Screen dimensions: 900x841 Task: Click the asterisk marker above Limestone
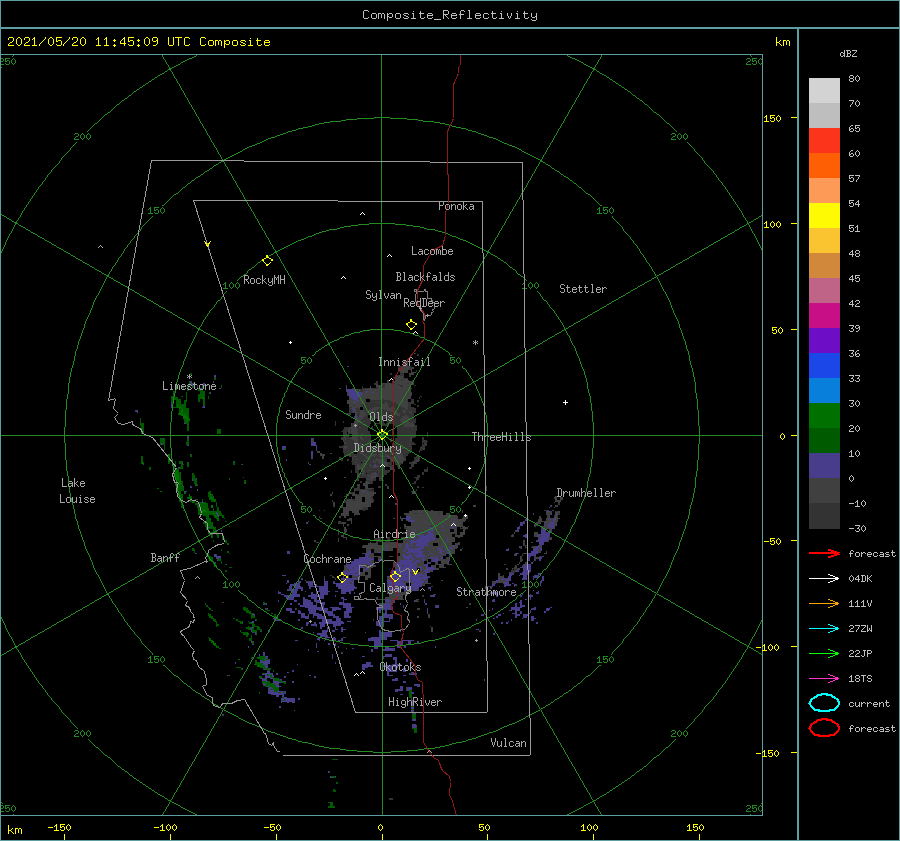click(x=189, y=377)
